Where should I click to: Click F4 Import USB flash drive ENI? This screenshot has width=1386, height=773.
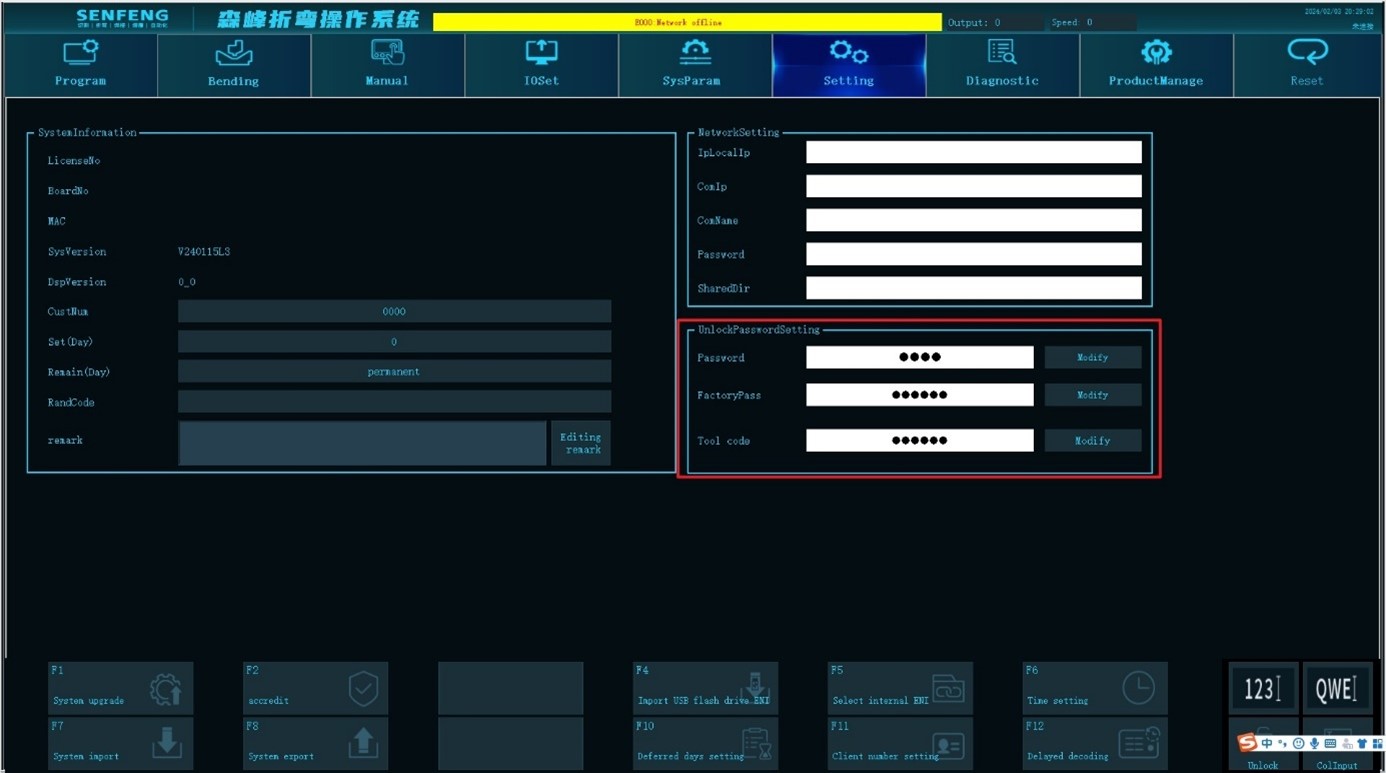[x=705, y=688]
